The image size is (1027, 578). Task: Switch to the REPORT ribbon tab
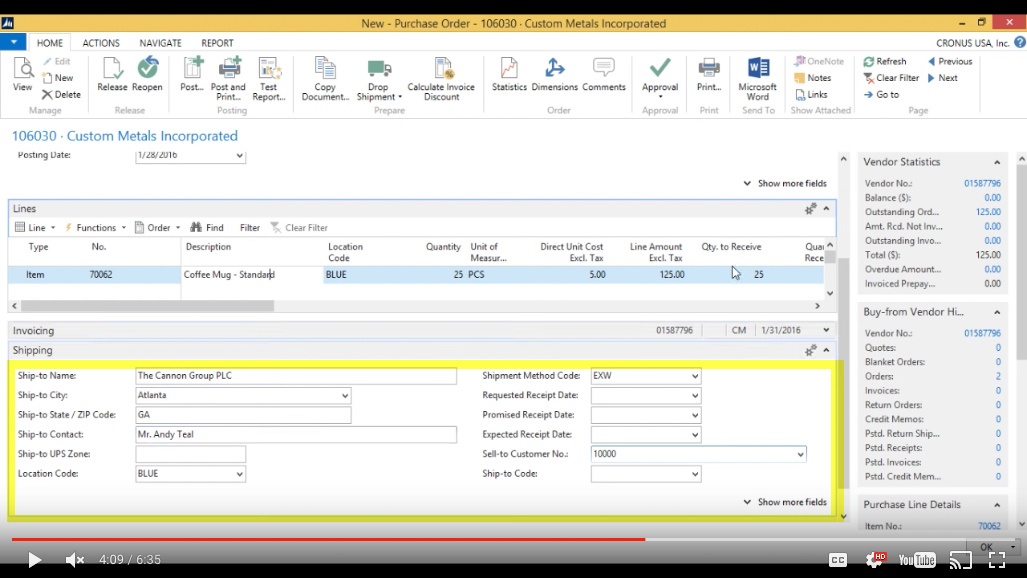tap(217, 43)
